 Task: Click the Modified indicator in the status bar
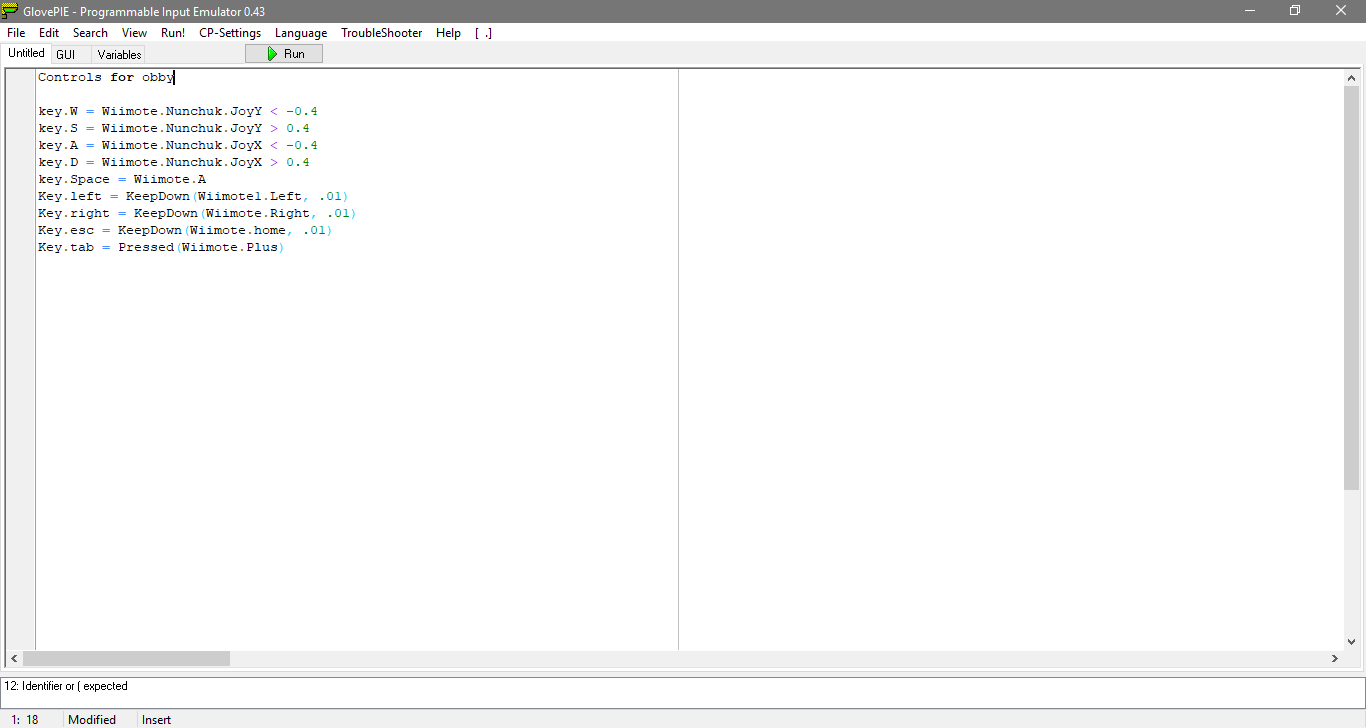coord(91,719)
